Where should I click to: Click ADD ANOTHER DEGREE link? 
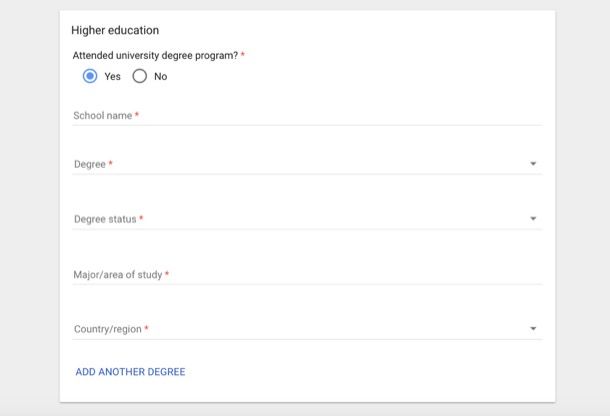[130, 372]
